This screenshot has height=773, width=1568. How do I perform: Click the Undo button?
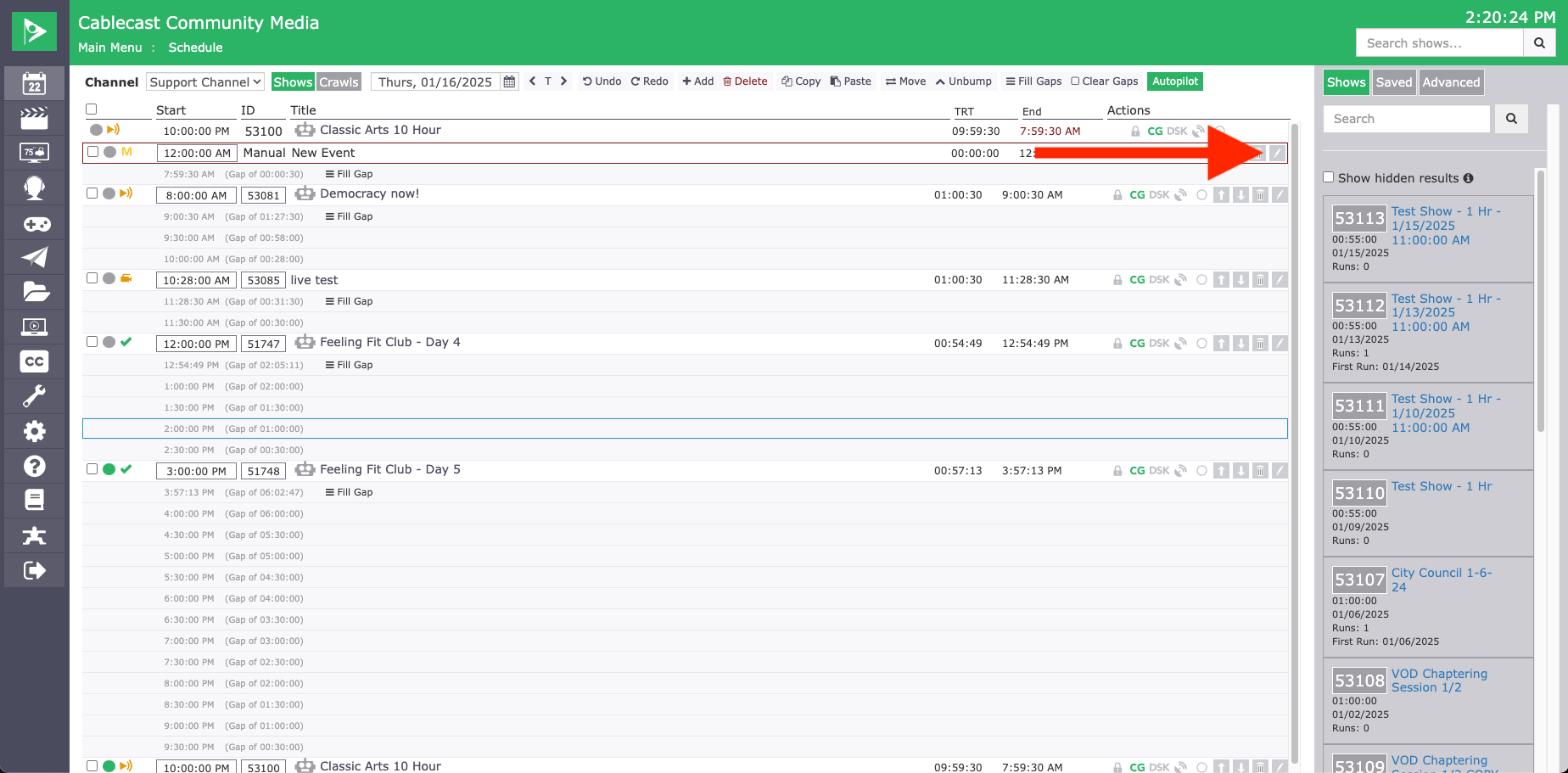pyautogui.click(x=602, y=81)
